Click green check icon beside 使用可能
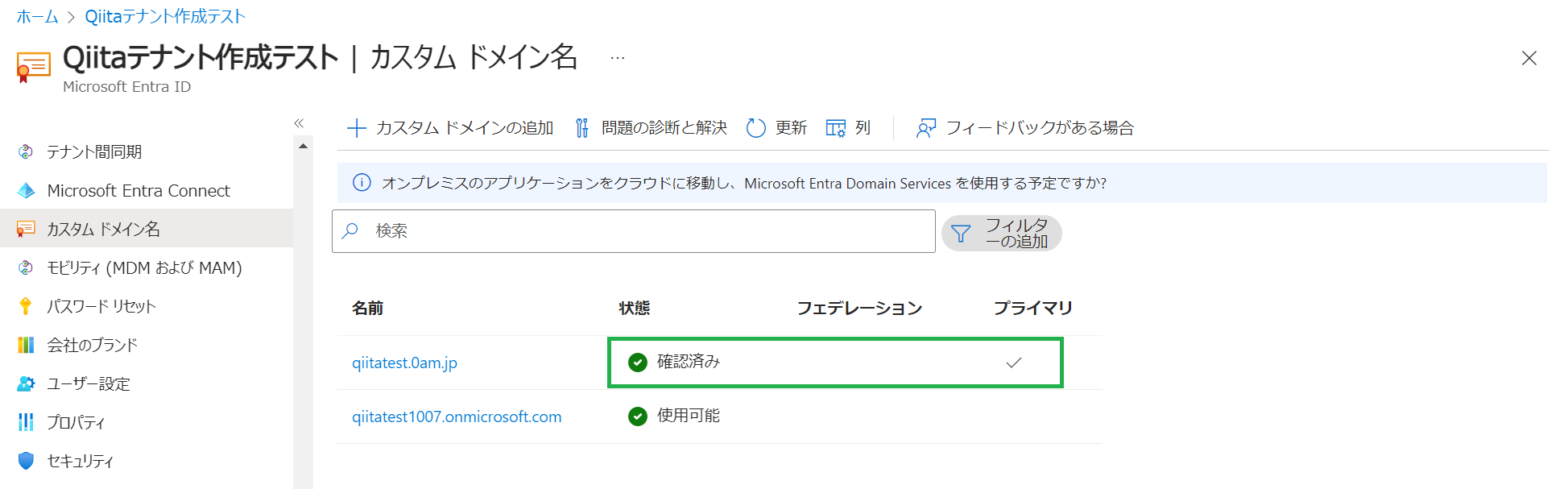Image resolution: width=1568 pixels, height=489 pixels. pyautogui.click(x=638, y=416)
